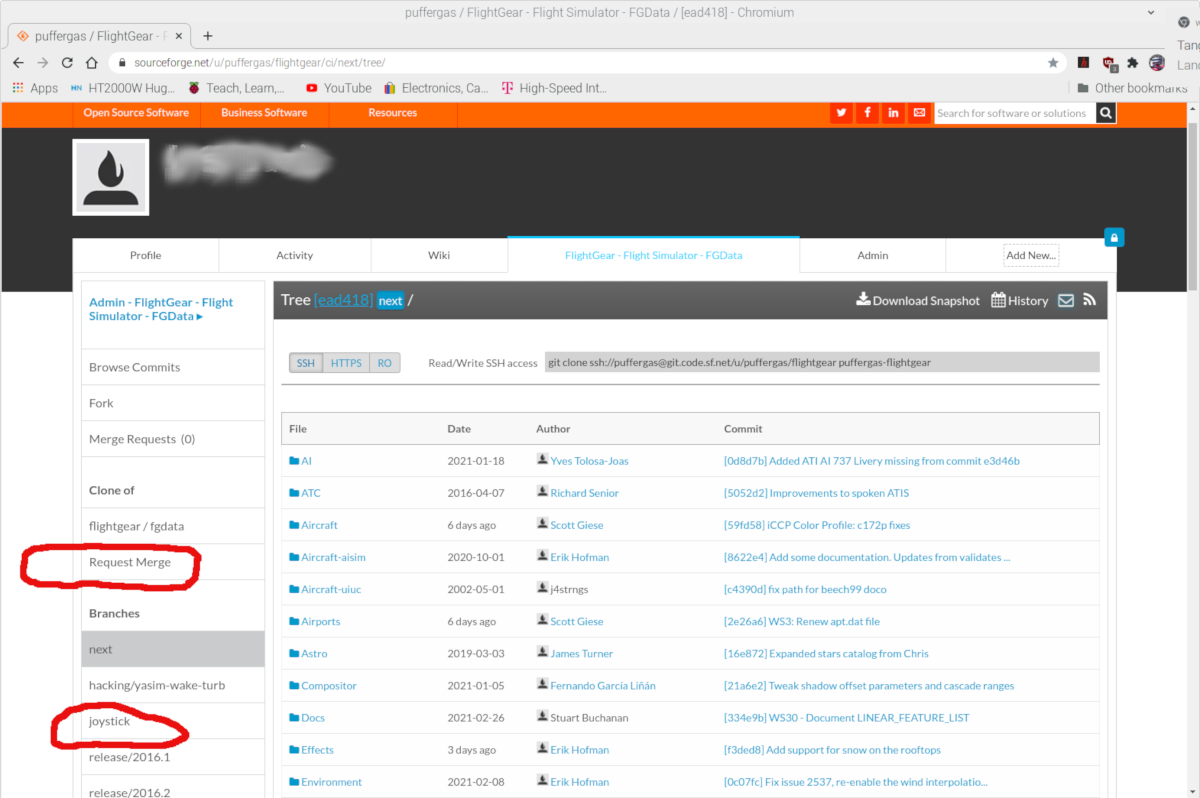The image size is (1200, 798).
Task: Switch to the Activity tab
Action: coord(295,255)
